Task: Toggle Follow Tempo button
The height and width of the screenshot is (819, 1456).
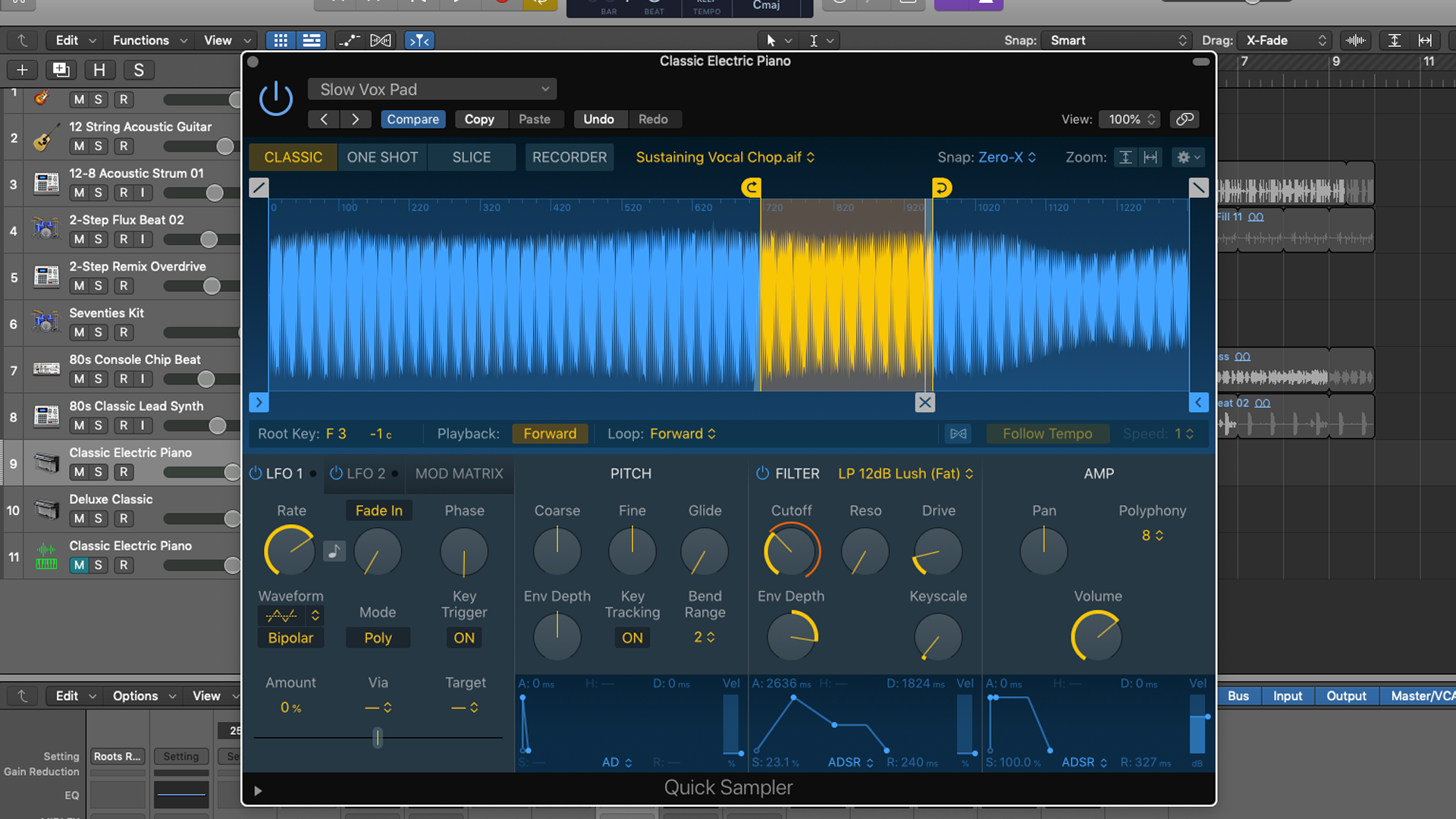Action: click(1047, 434)
